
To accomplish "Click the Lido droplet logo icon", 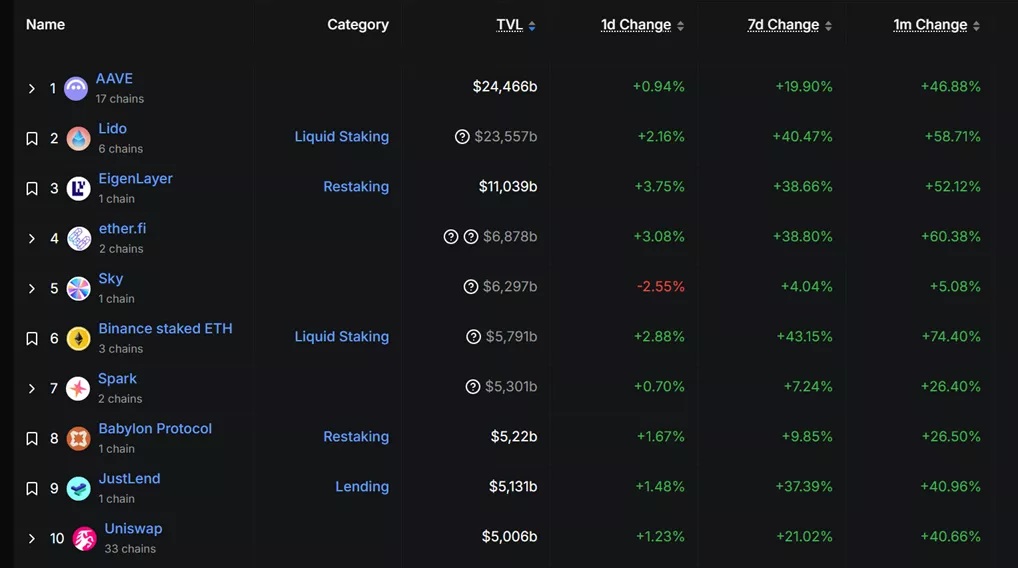I will coord(78,138).
